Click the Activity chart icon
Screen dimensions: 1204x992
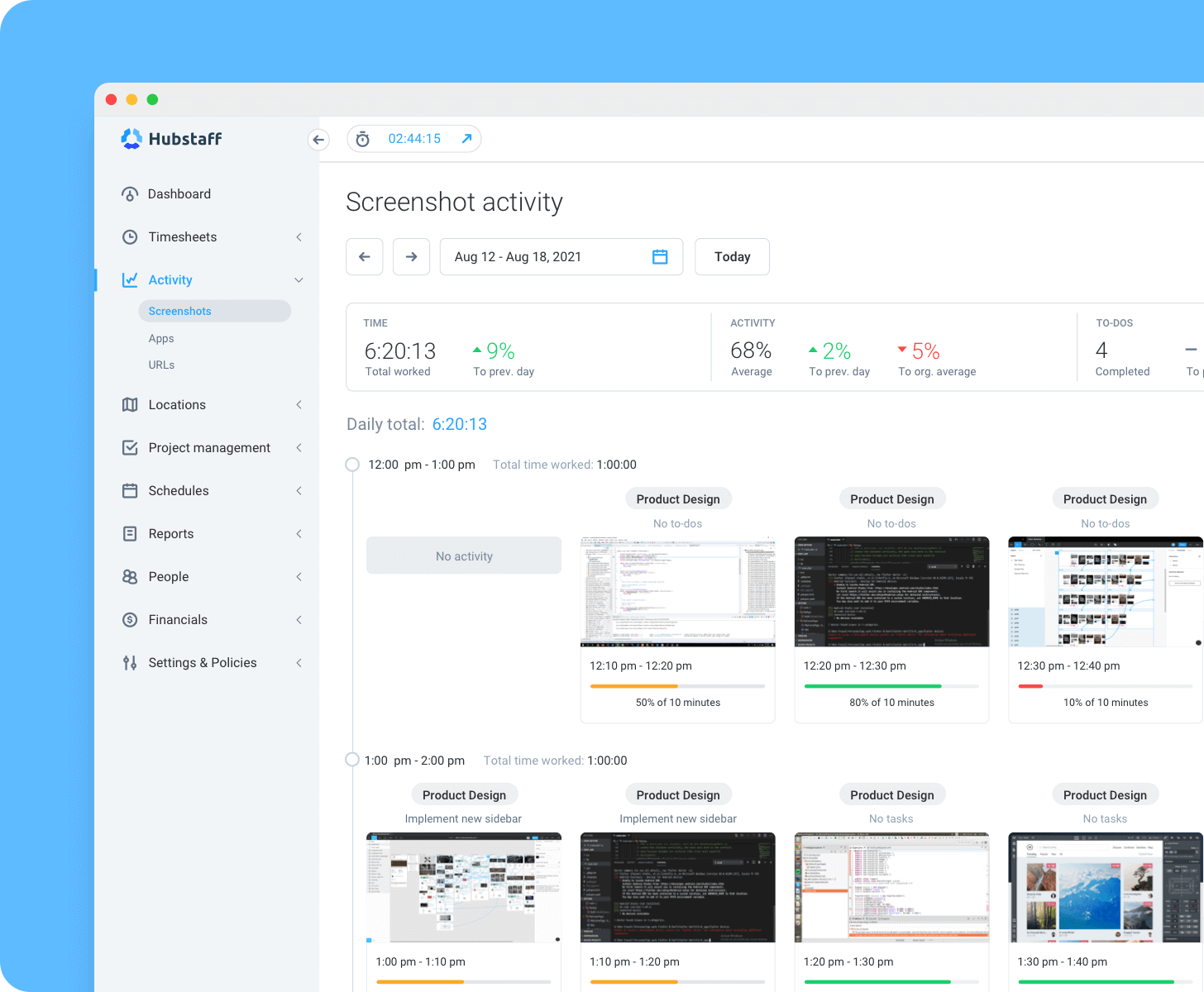[x=130, y=280]
